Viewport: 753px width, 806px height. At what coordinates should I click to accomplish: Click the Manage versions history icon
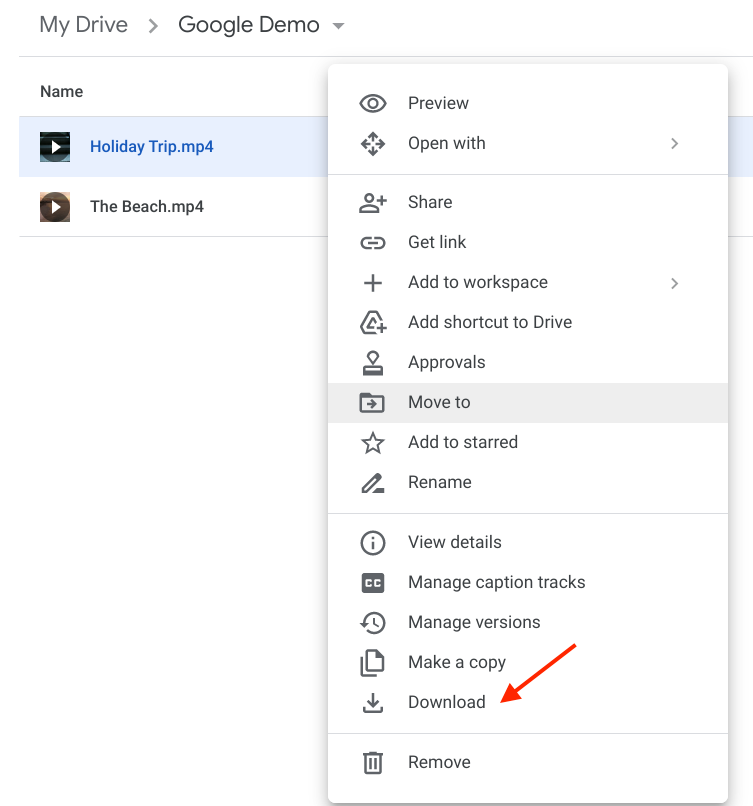[373, 623]
